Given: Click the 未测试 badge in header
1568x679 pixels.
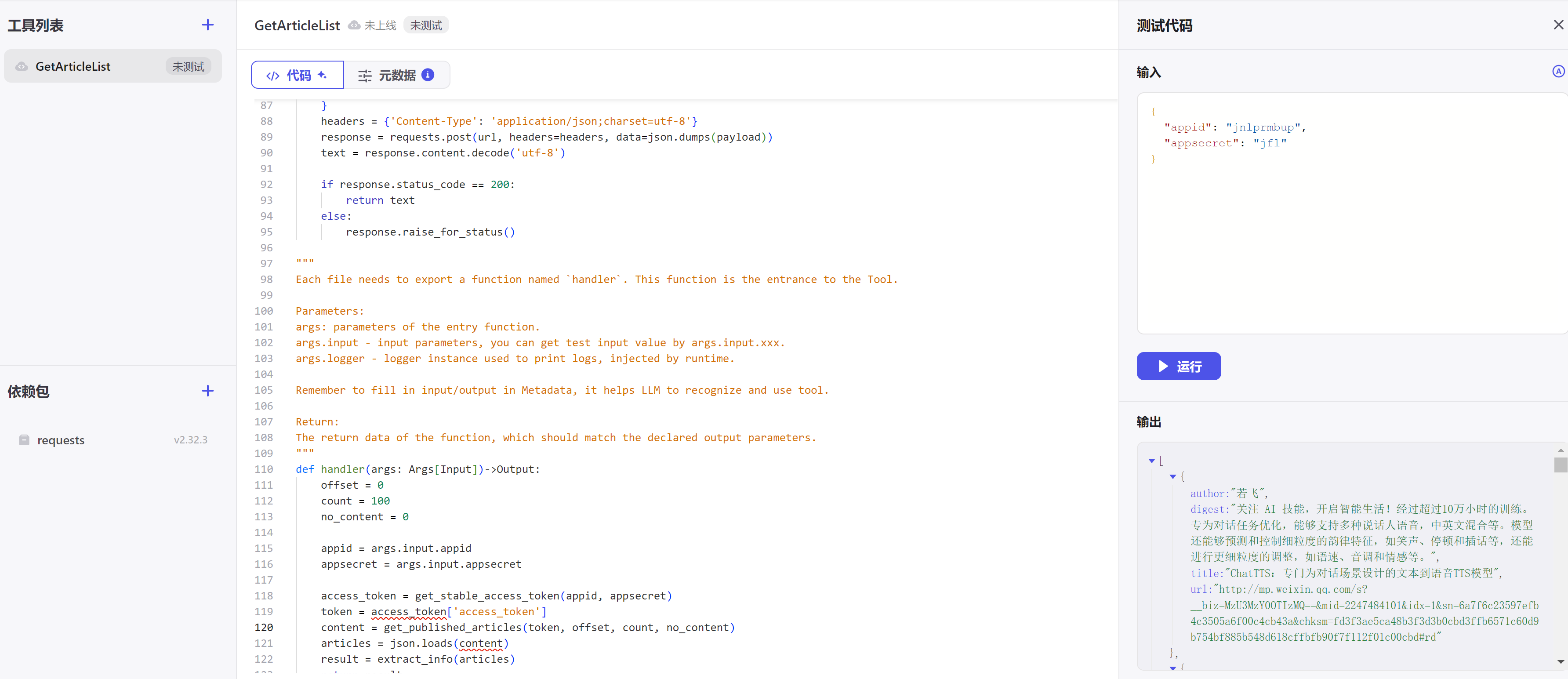Looking at the screenshot, I should pyautogui.click(x=425, y=25).
